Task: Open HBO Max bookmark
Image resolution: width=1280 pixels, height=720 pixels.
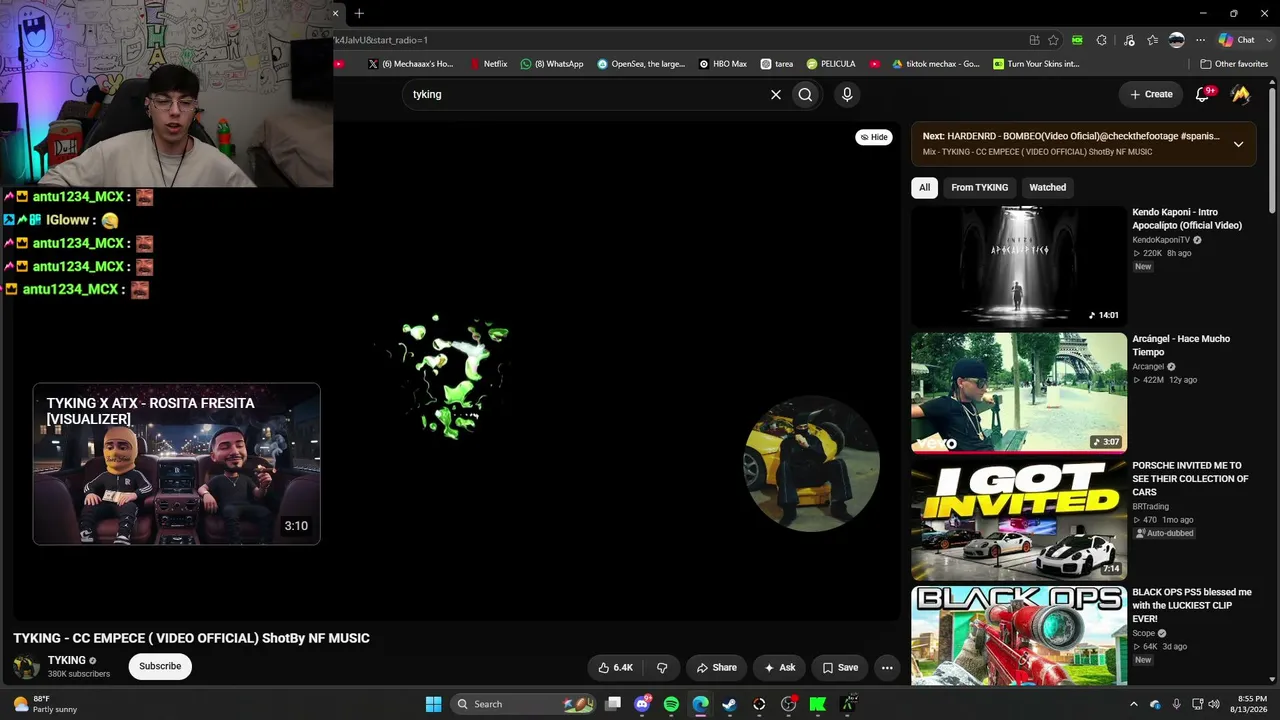Action: click(722, 64)
